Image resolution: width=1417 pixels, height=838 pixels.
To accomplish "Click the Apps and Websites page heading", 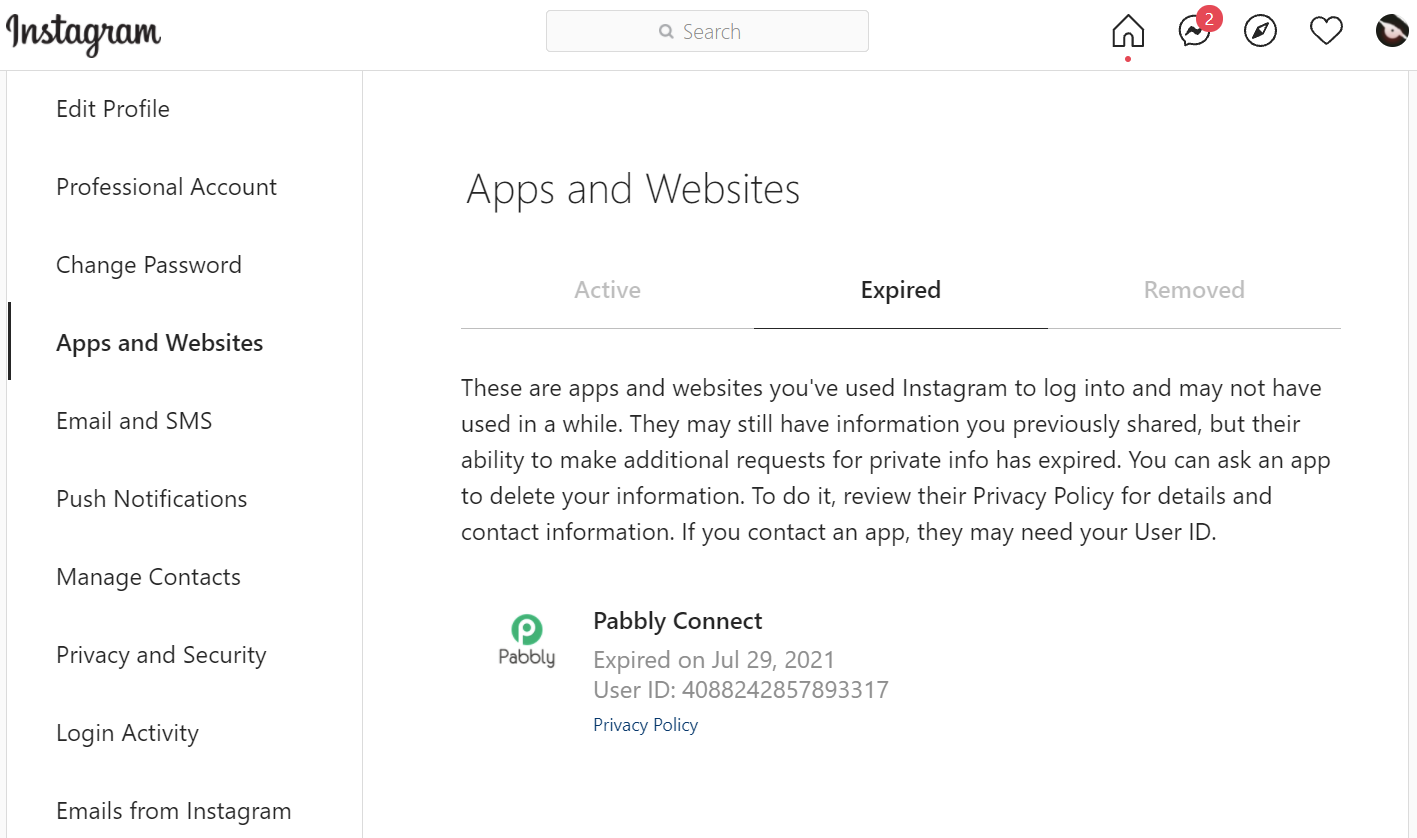I will [x=633, y=189].
